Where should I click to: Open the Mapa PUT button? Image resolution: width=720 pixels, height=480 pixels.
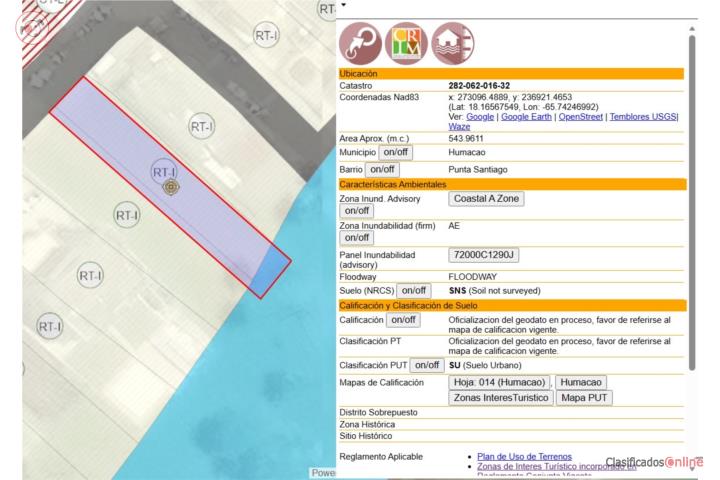pos(584,398)
